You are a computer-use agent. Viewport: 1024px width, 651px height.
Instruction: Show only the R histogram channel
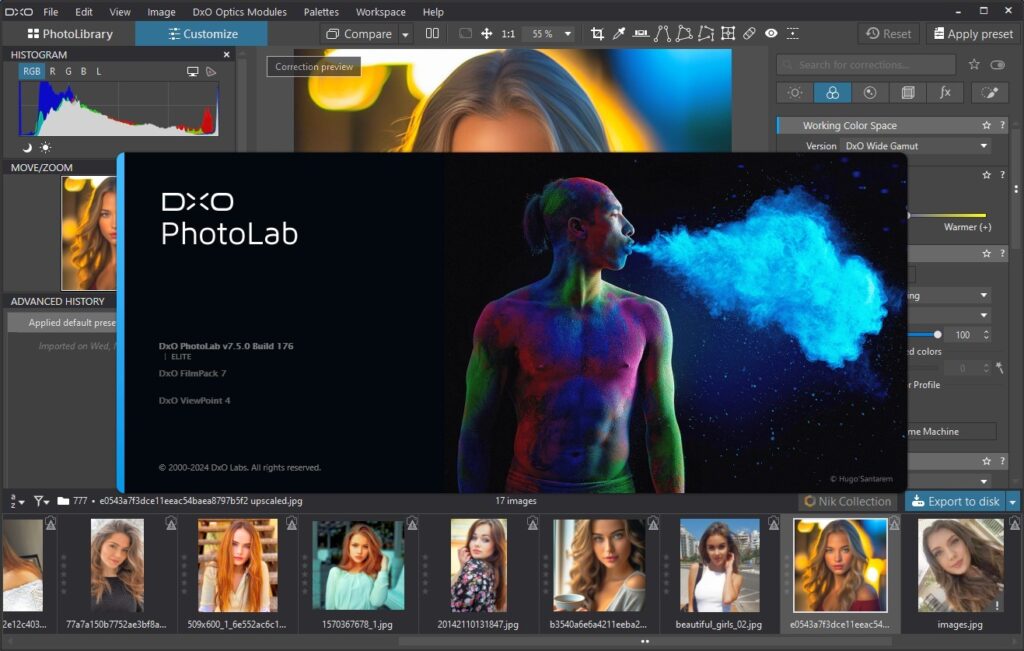point(52,71)
